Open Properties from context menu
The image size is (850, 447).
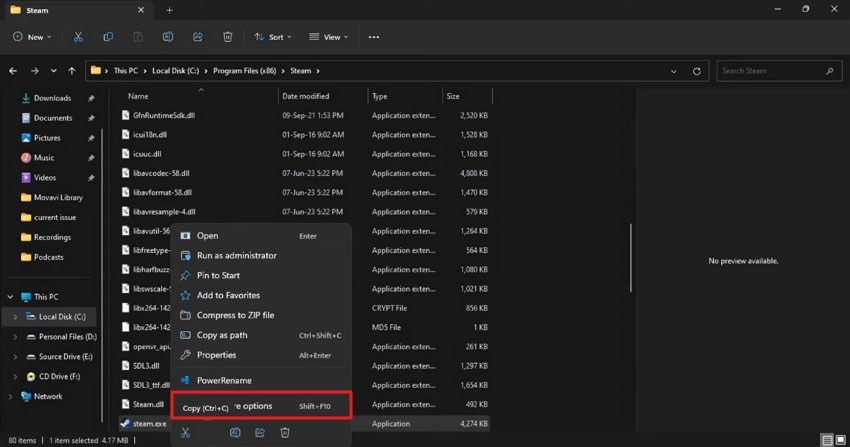[x=261, y=355]
